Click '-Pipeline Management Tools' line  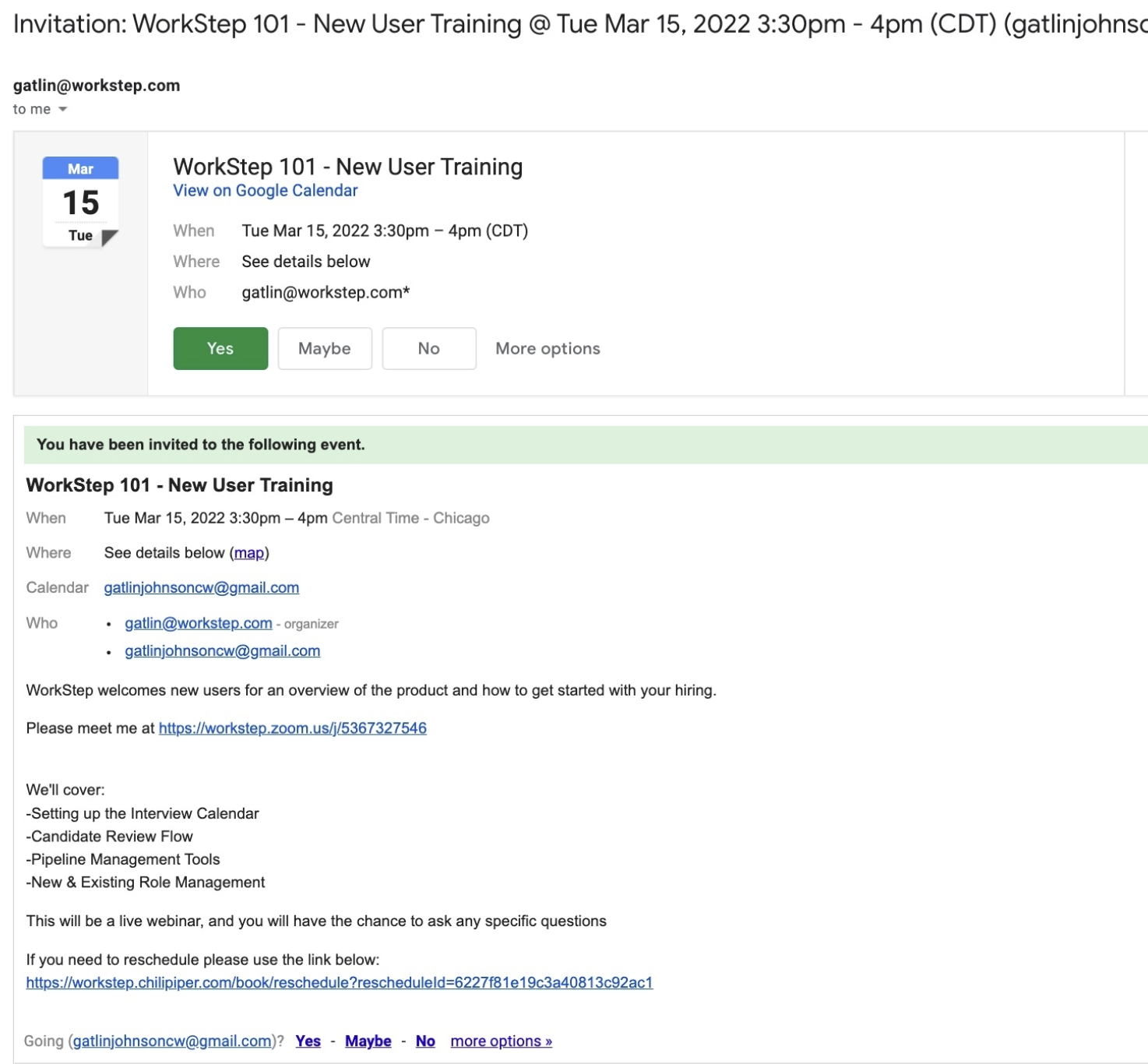(x=123, y=859)
